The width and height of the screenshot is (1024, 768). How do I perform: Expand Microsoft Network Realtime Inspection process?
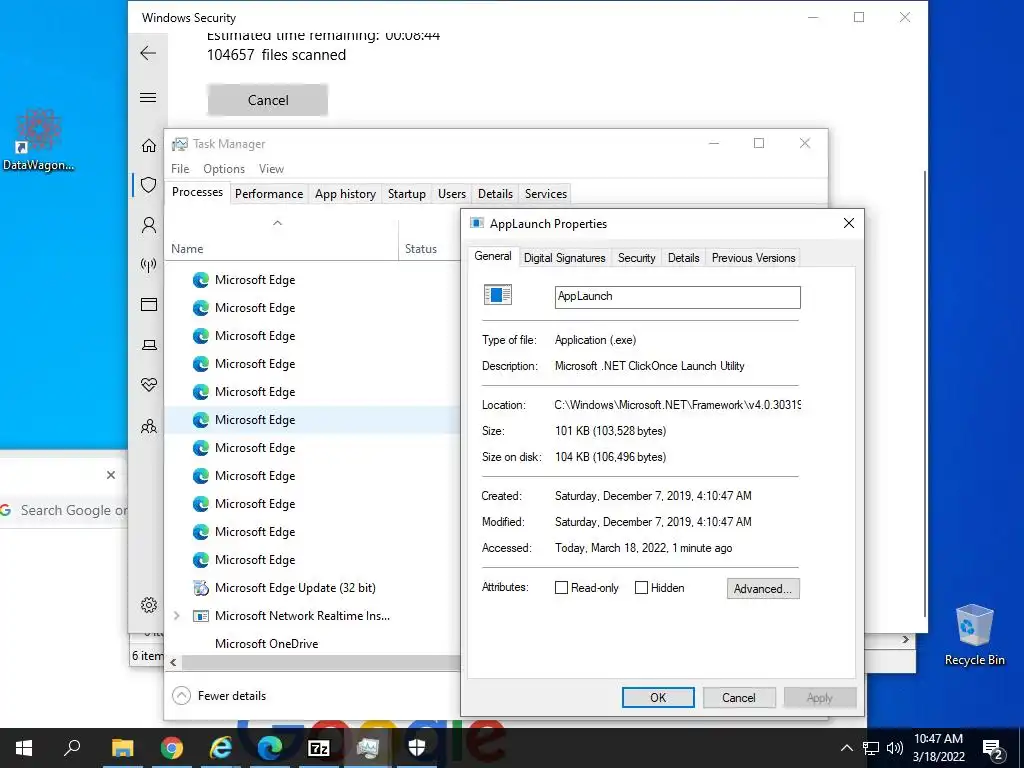(x=176, y=616)
